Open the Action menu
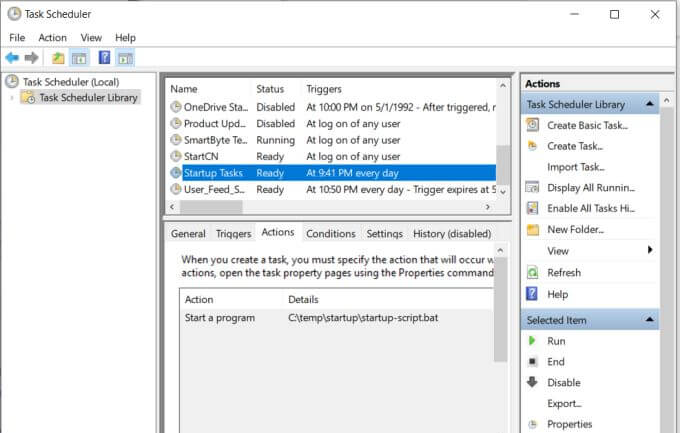Image resolution: width=680 pixels, height=433 pixels. coord(52,38)
